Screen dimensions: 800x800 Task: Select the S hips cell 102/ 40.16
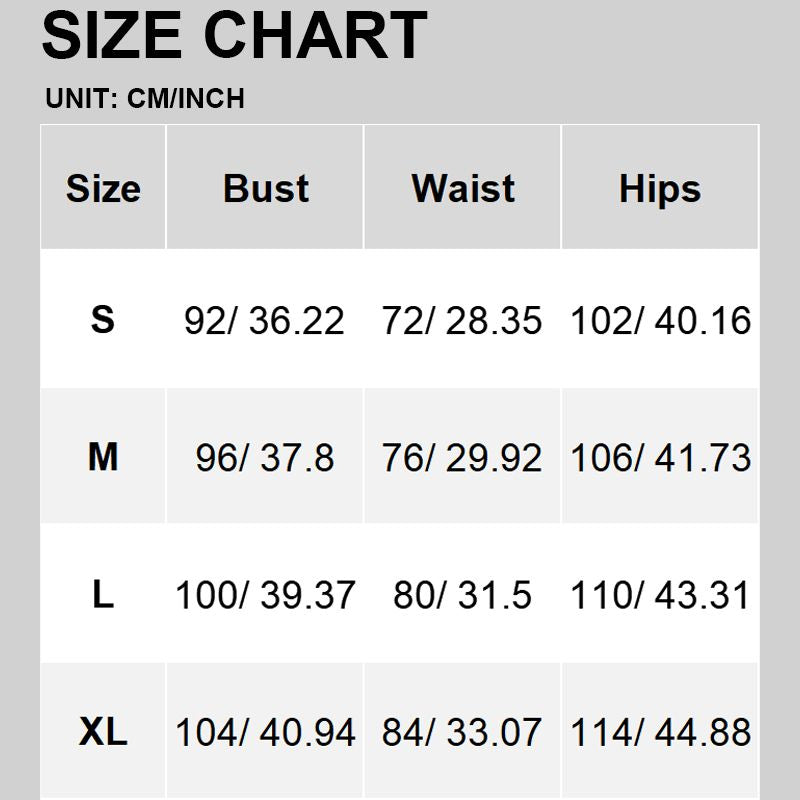click(x=660, y=320)
